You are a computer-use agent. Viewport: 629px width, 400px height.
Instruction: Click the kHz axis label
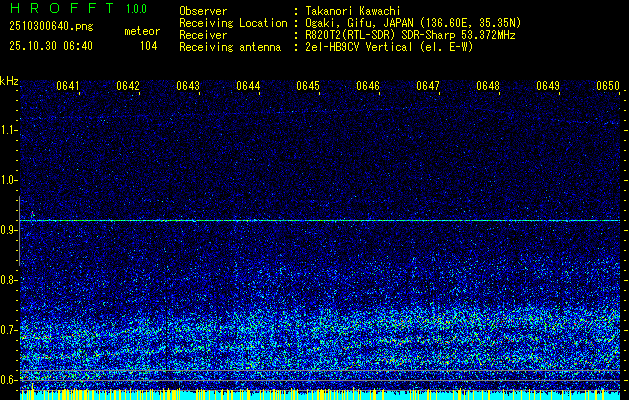pos(9,81)
